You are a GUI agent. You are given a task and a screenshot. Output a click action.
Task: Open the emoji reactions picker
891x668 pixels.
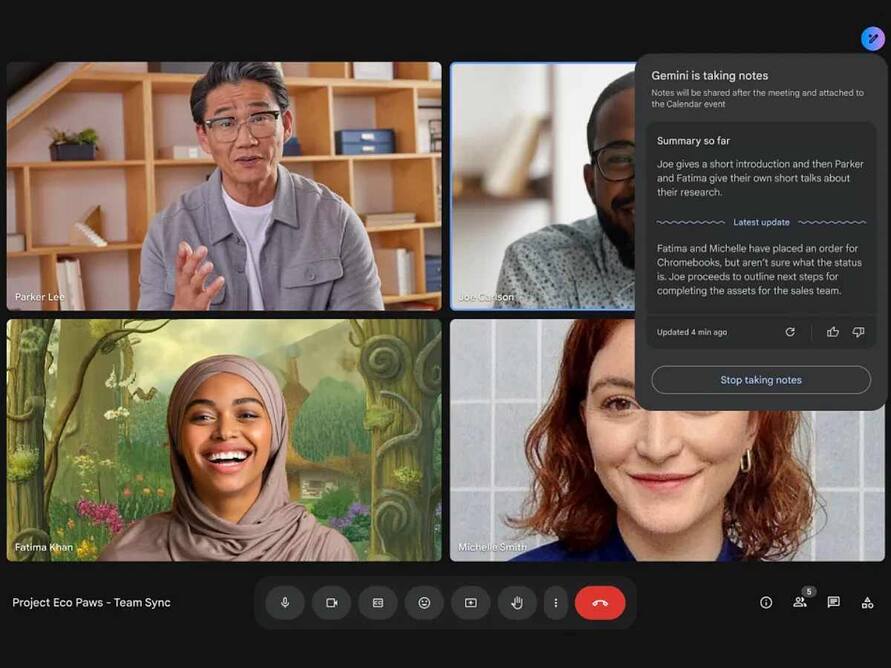click(x=424, y=603)
